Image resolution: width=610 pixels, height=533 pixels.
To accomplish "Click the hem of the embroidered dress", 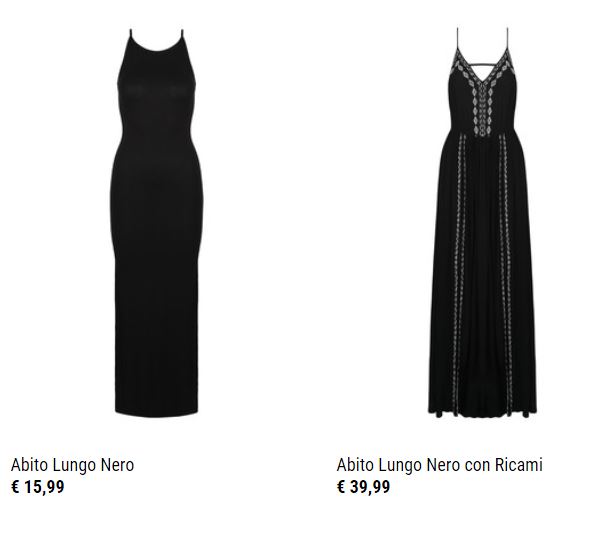I will (x=482, y=412).
